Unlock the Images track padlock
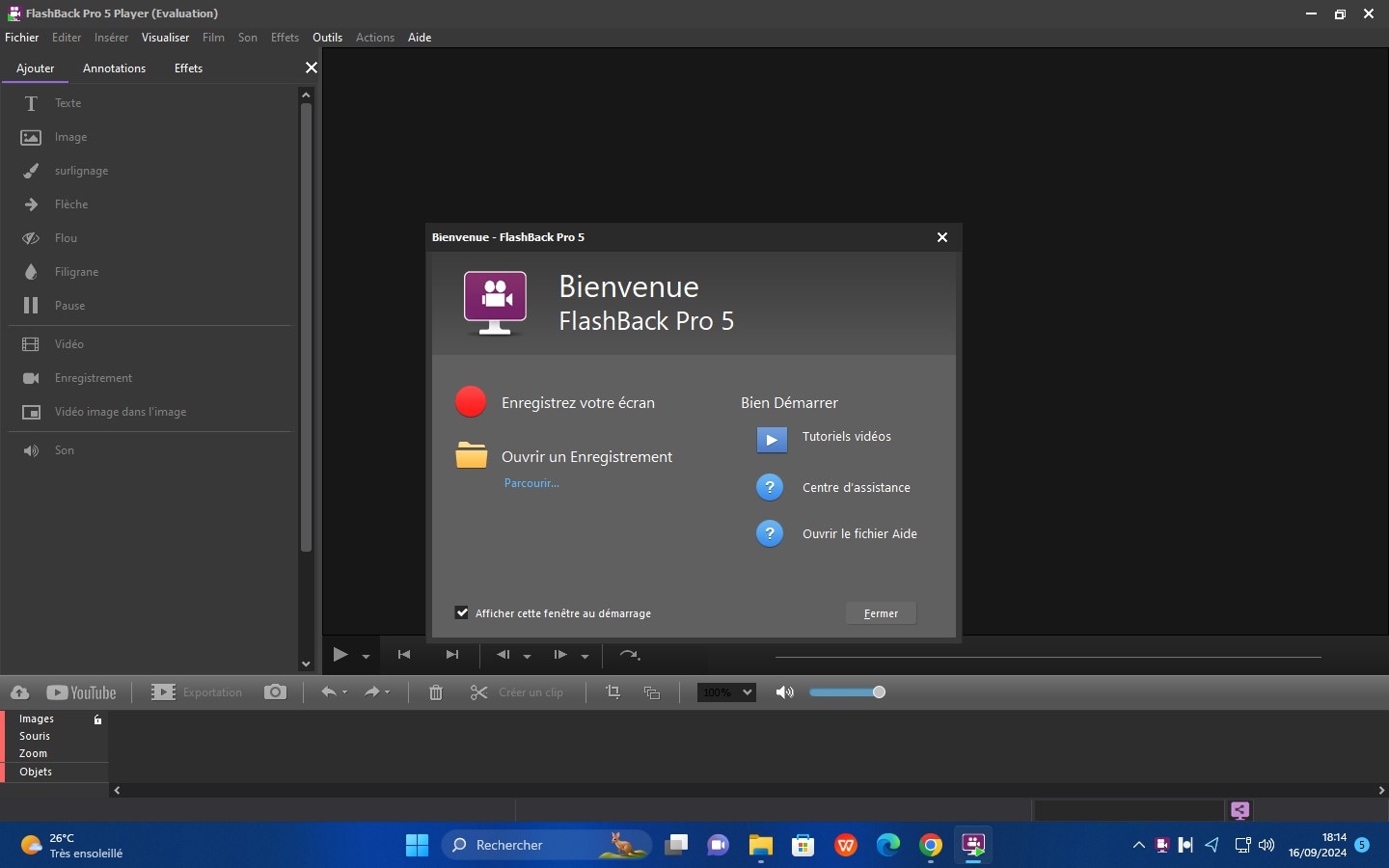 click(x=97, y=719)
